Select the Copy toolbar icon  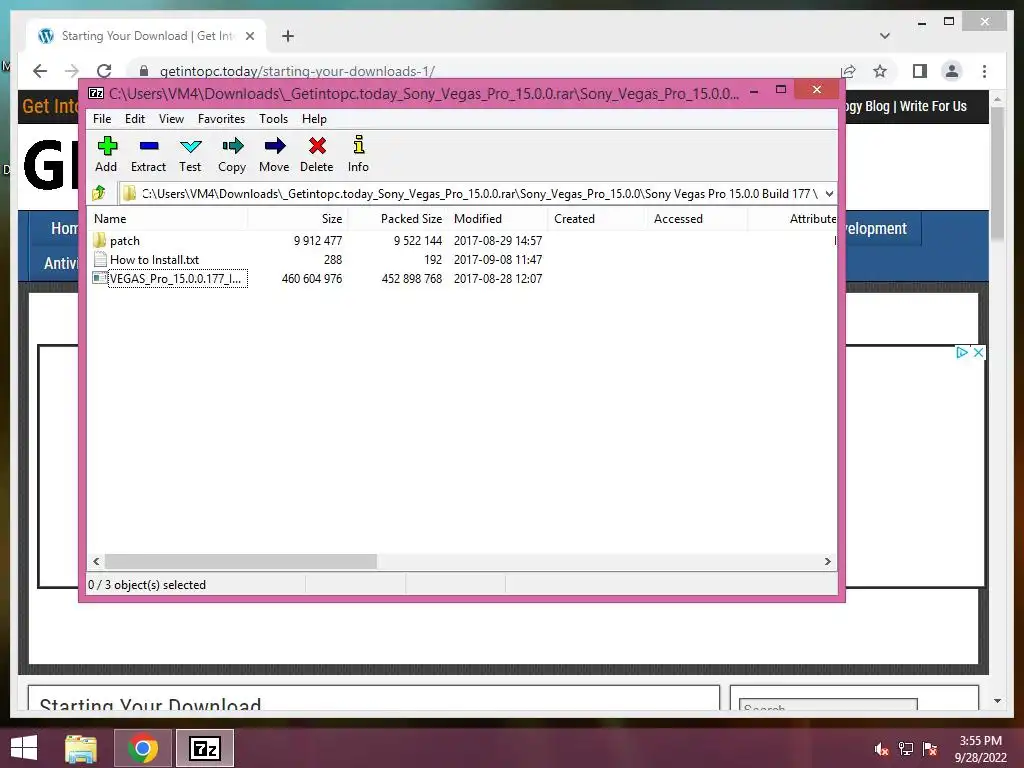pyautogui.click(x=232, y=146)
